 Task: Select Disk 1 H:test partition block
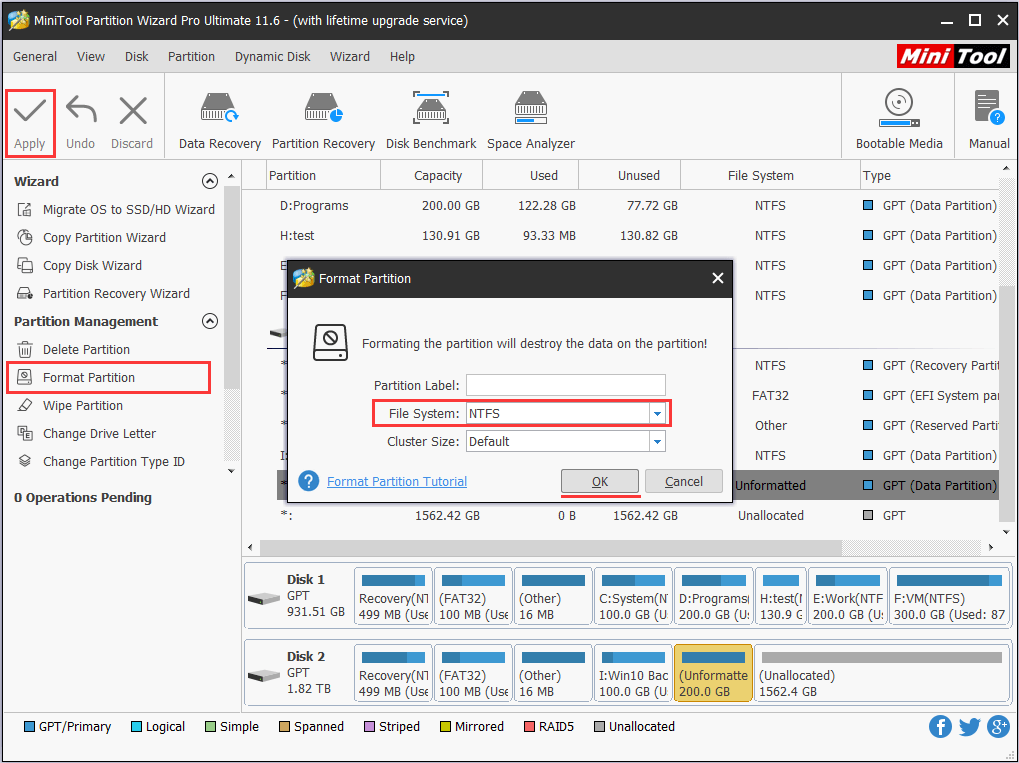[780, 596]
